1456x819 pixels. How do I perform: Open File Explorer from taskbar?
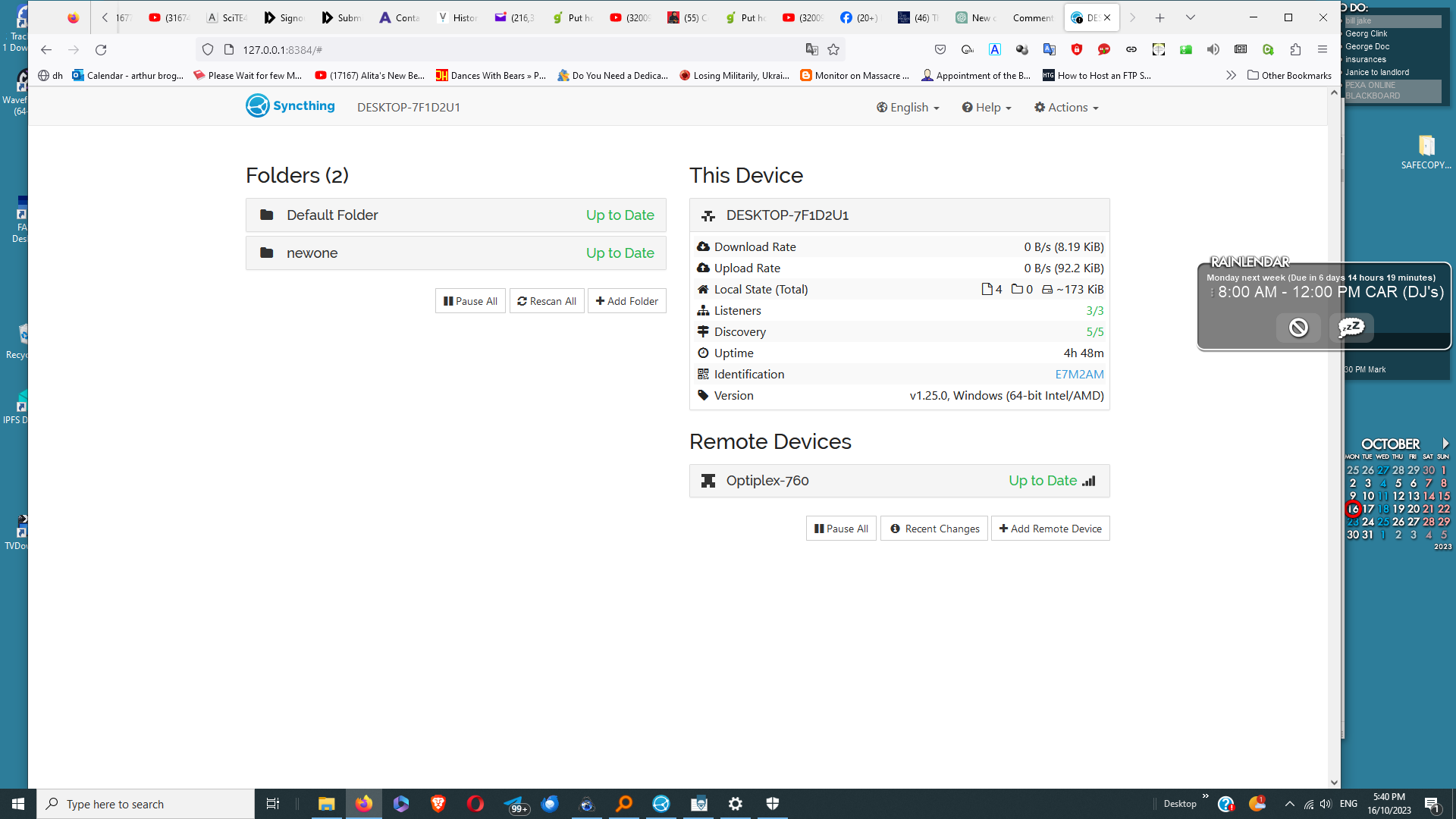(326, 804)
